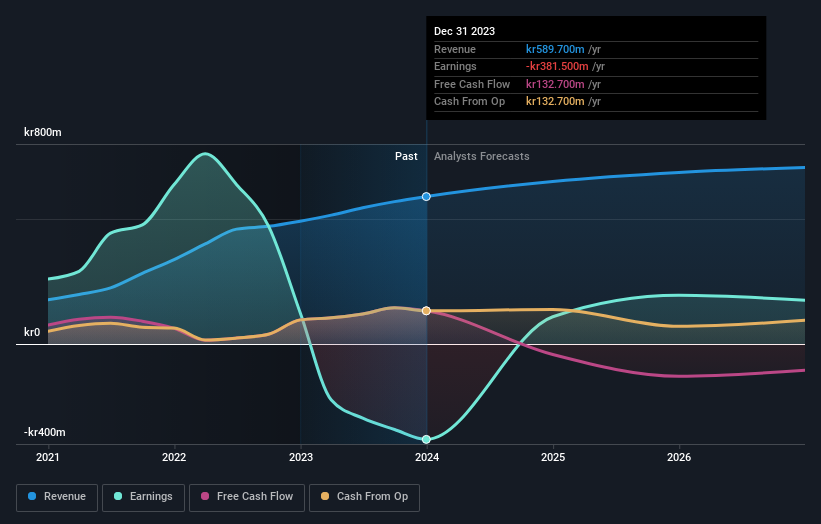Click the kr800m y-axis label
Image resolution: width=821 pixels, height=524 pixels.
tap(42, 132)
